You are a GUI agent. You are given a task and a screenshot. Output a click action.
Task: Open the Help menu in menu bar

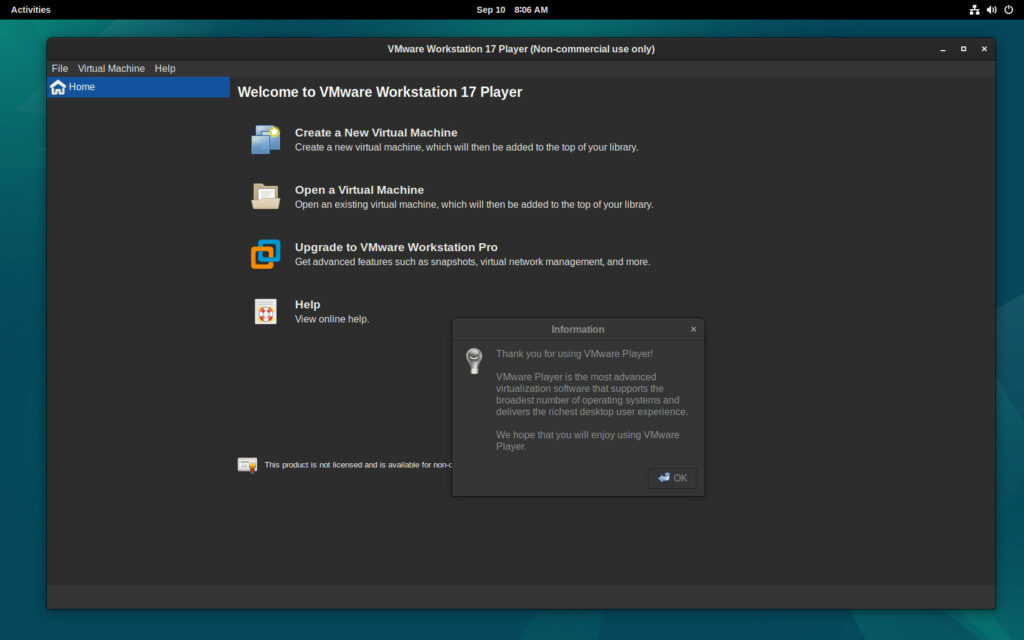coord(165,69)
